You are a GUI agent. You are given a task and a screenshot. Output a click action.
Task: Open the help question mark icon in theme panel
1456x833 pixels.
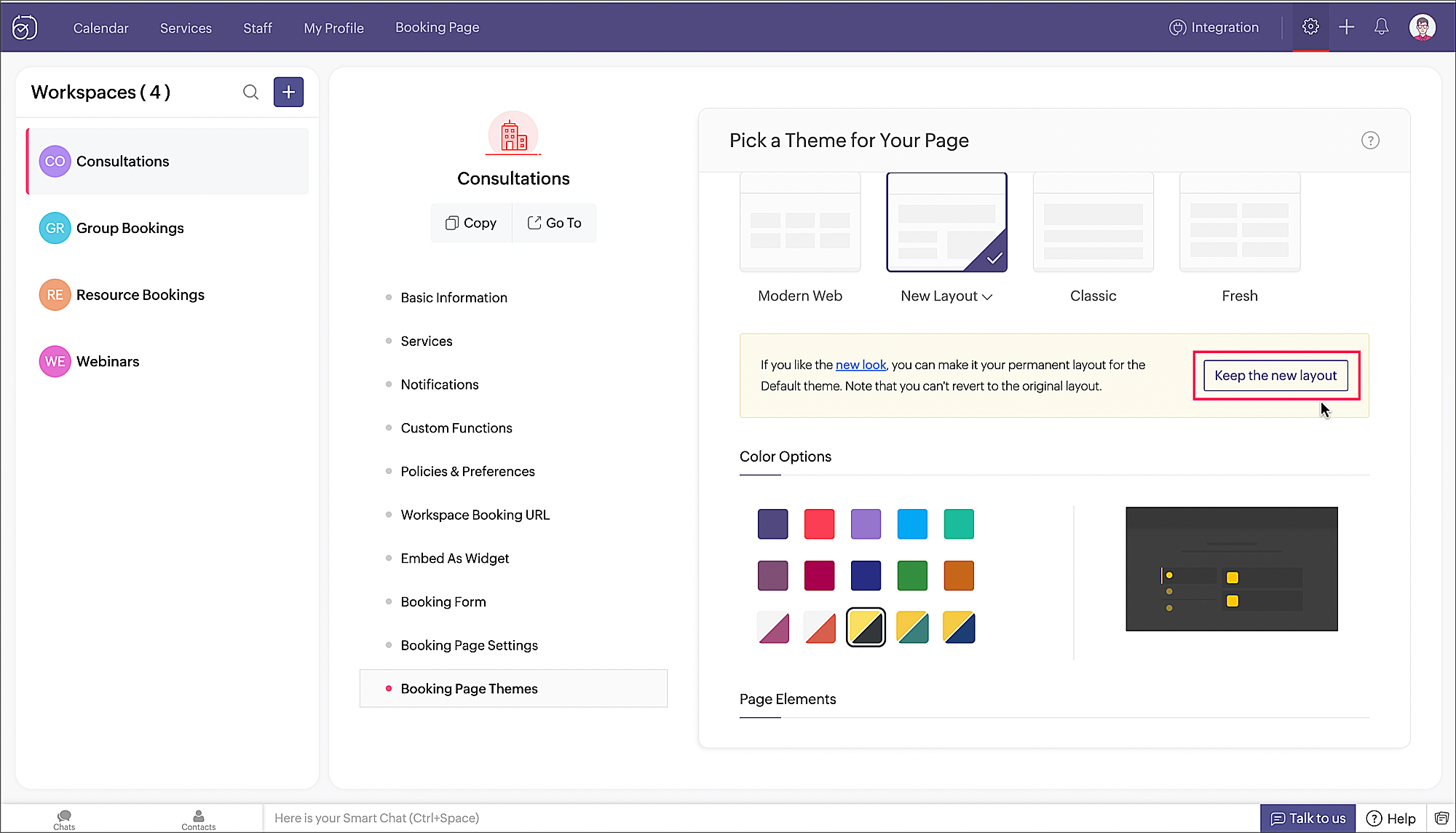[1370, 141]
